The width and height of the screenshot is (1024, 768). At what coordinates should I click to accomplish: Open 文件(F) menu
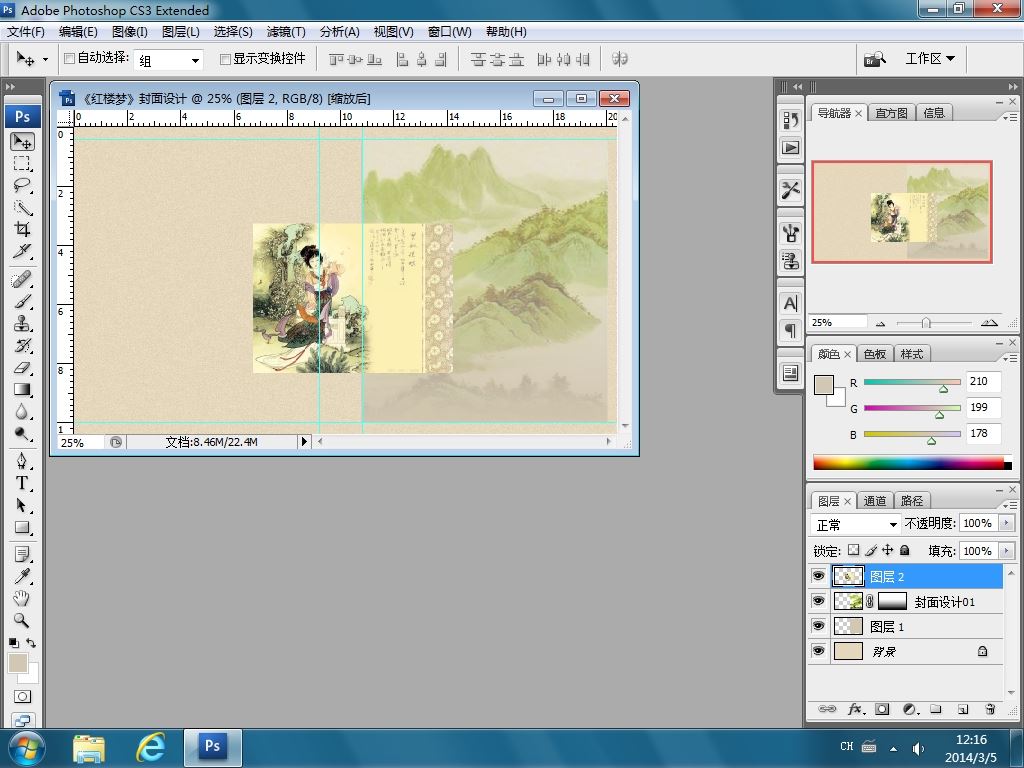click(x=25, y=31)
